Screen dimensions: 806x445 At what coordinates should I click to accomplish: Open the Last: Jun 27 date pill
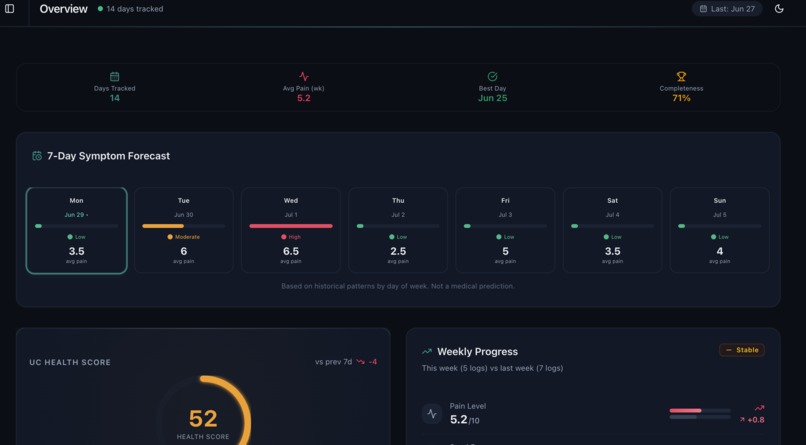coord(727,9)
